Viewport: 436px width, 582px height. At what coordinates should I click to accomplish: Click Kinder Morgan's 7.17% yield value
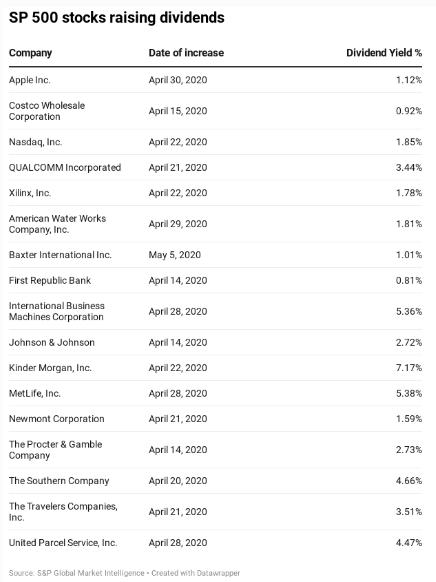[x=409, y=368]
